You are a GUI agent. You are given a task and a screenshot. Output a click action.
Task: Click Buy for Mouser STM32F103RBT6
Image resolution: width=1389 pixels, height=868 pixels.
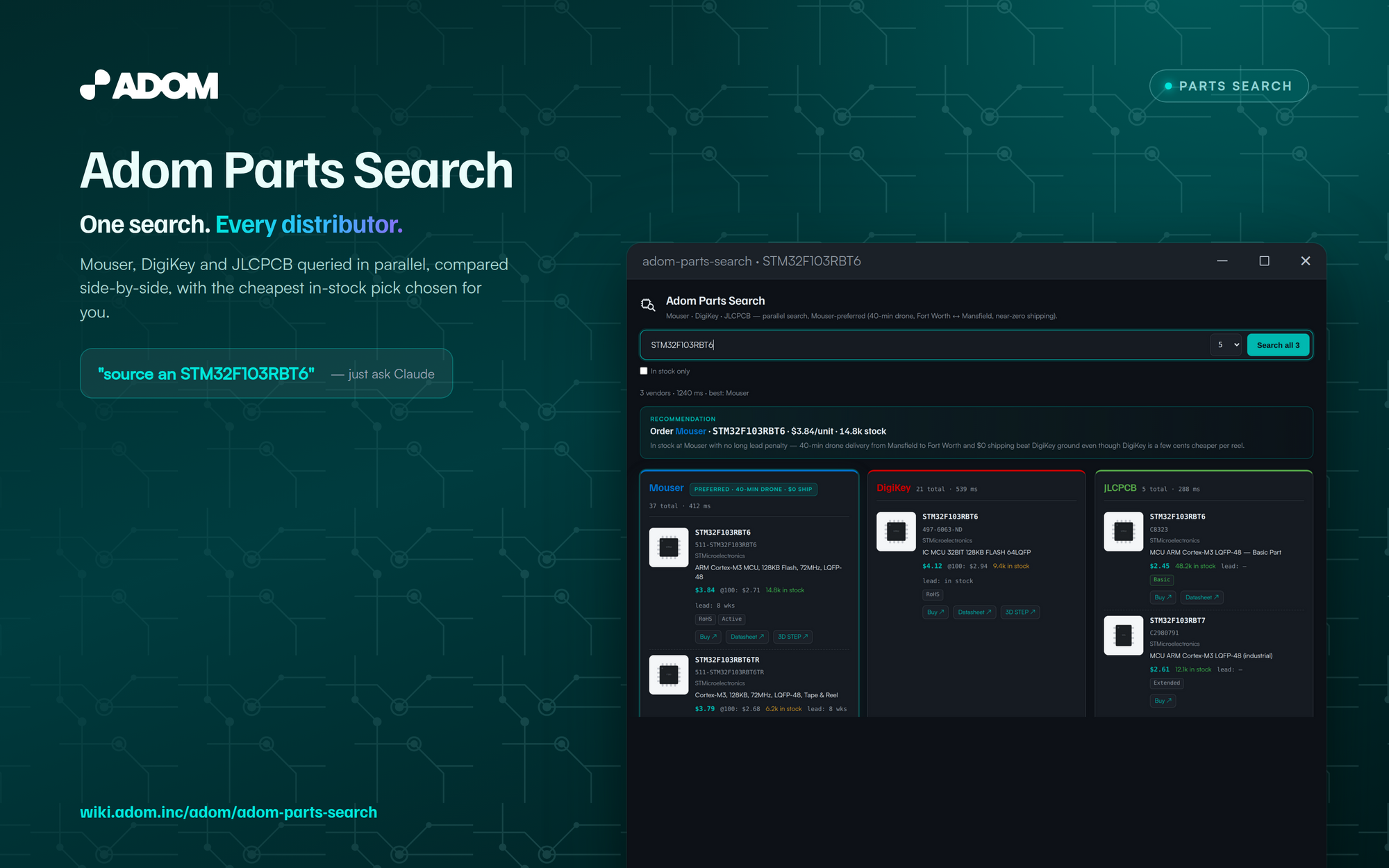click(708, 637)
